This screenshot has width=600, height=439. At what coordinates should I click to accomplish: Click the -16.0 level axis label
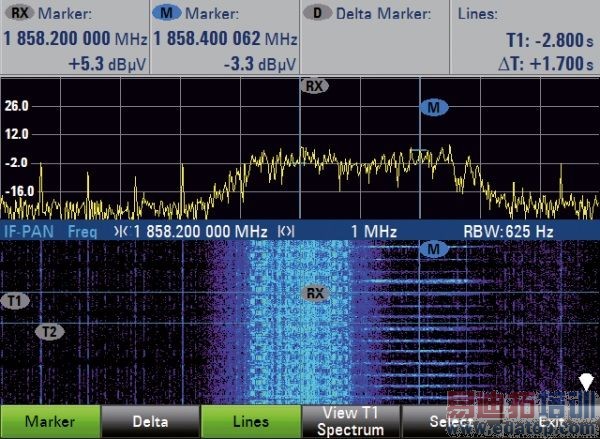coord(17,191)
